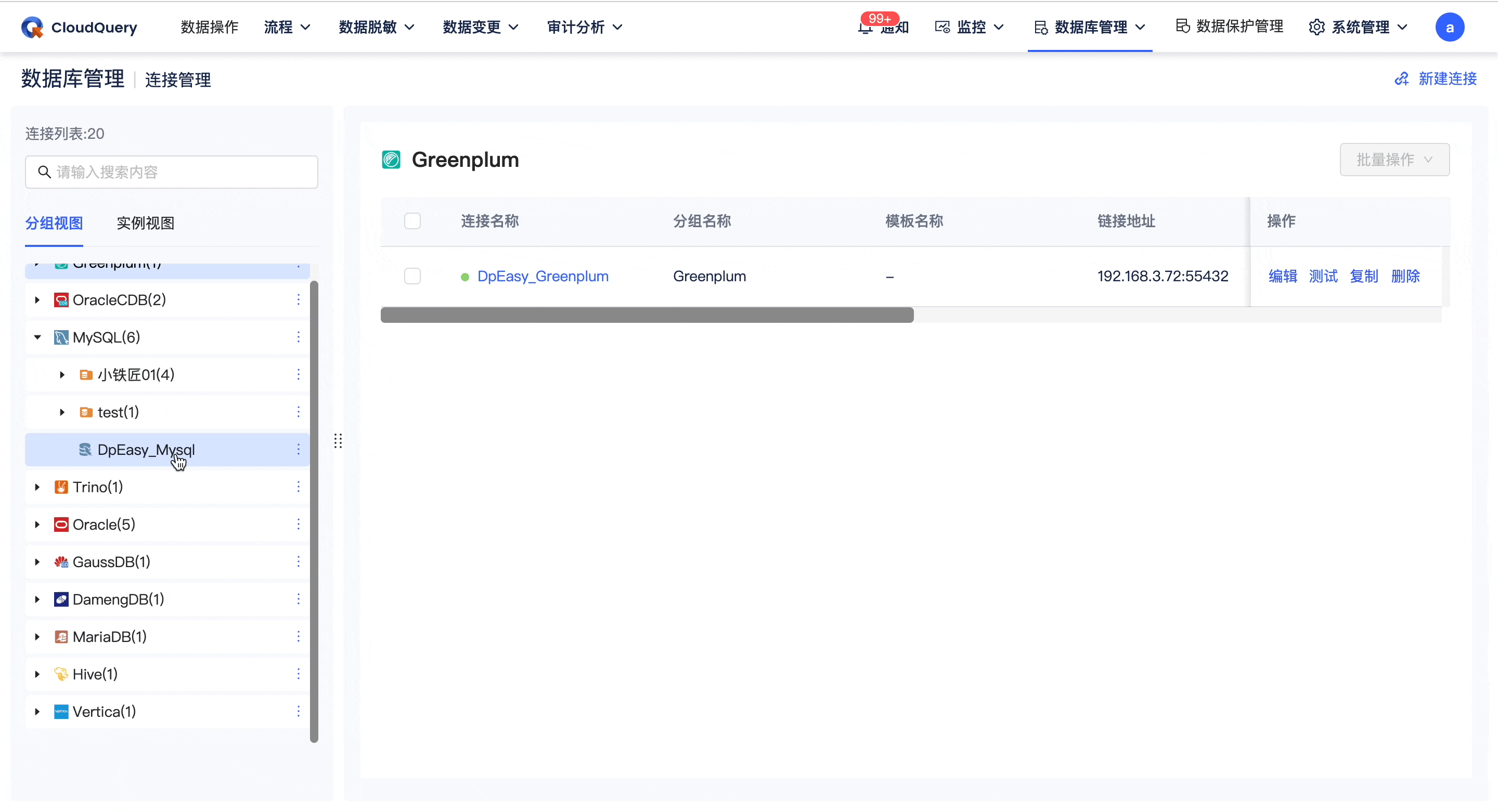
Task: Open the 批量操作 dropdown
Action: click(1394, 160)
